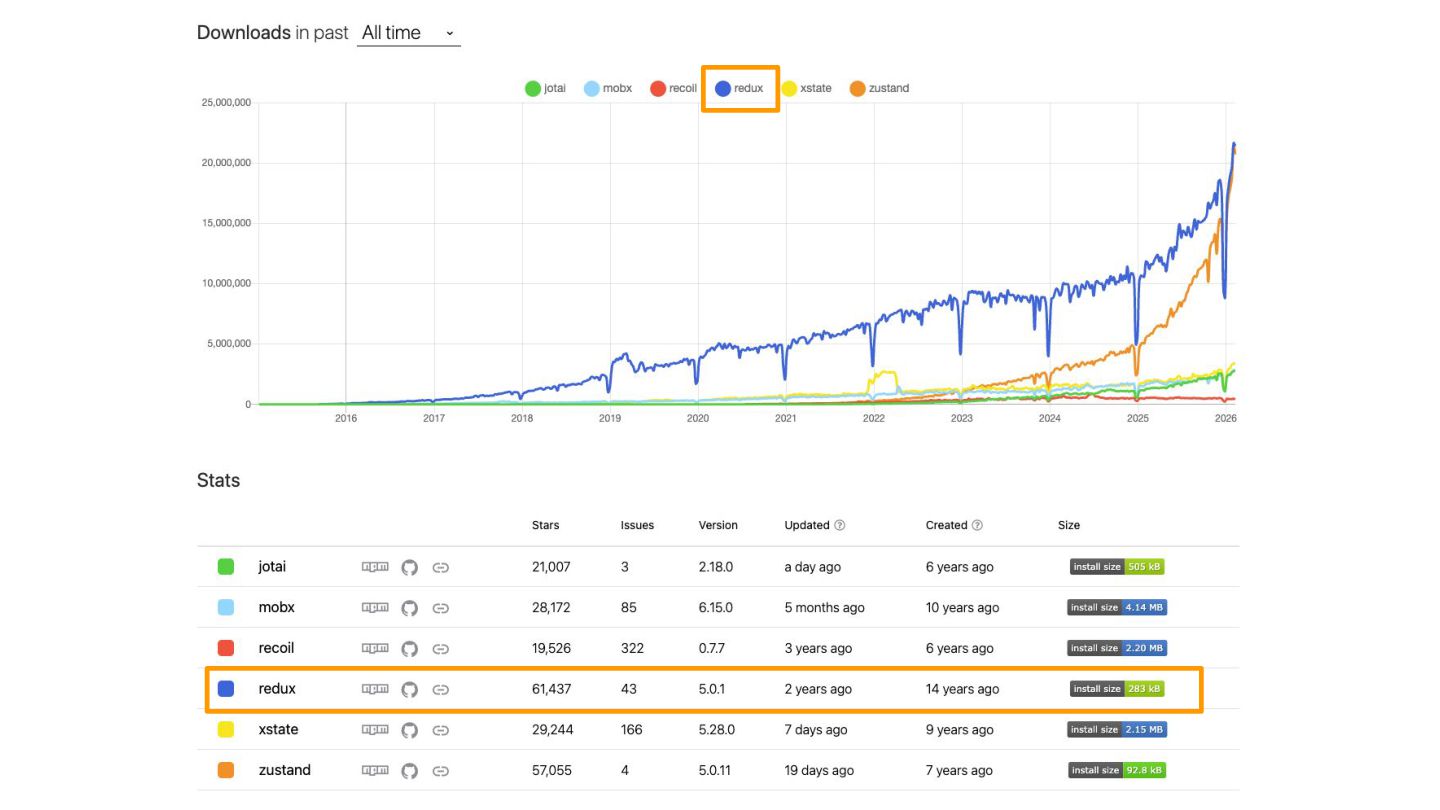
Task: Click recoil's homepage link icon
Action: [x=440, y=649]
